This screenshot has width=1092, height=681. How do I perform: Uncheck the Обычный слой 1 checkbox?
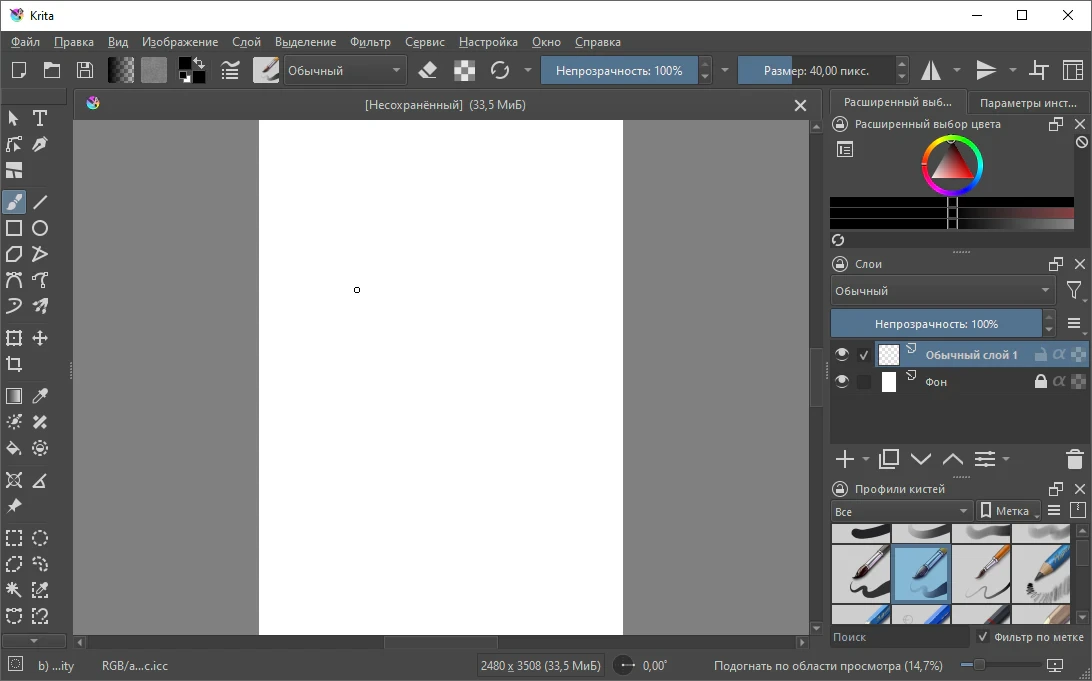(x=864, y=355)
